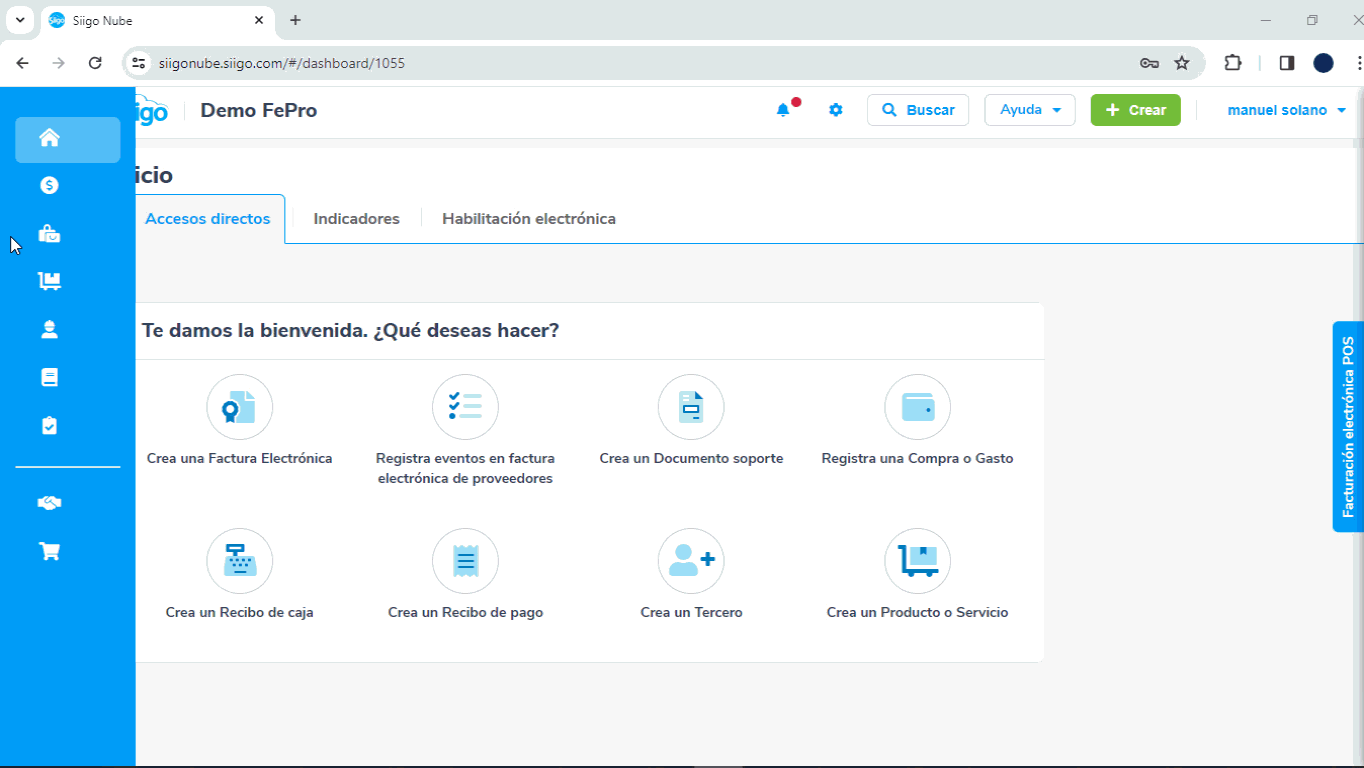1364x768 pixels.
Task: Close the Siigo Nube tab
Action: pos(259,20)
